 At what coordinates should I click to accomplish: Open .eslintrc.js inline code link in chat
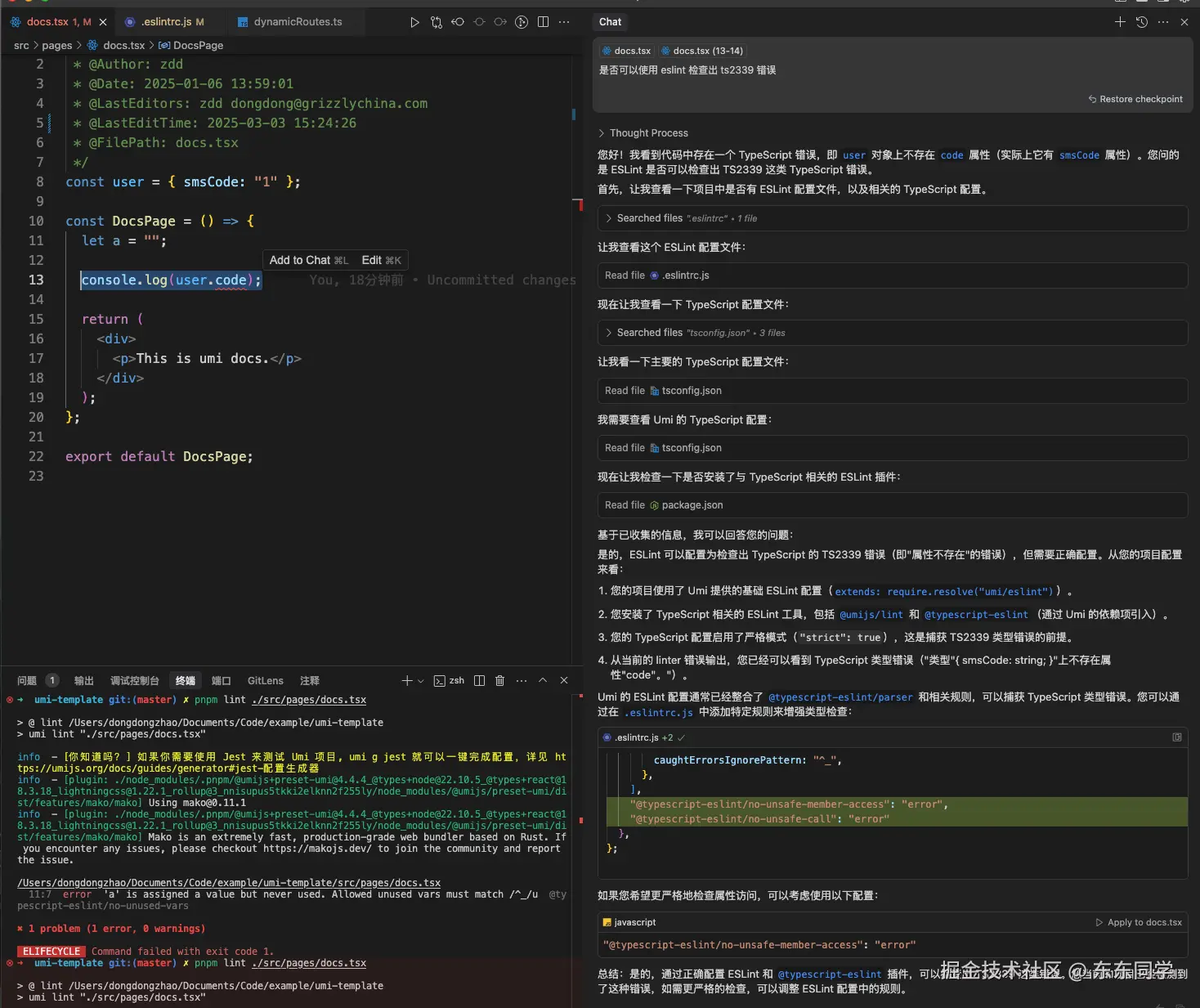658,713
